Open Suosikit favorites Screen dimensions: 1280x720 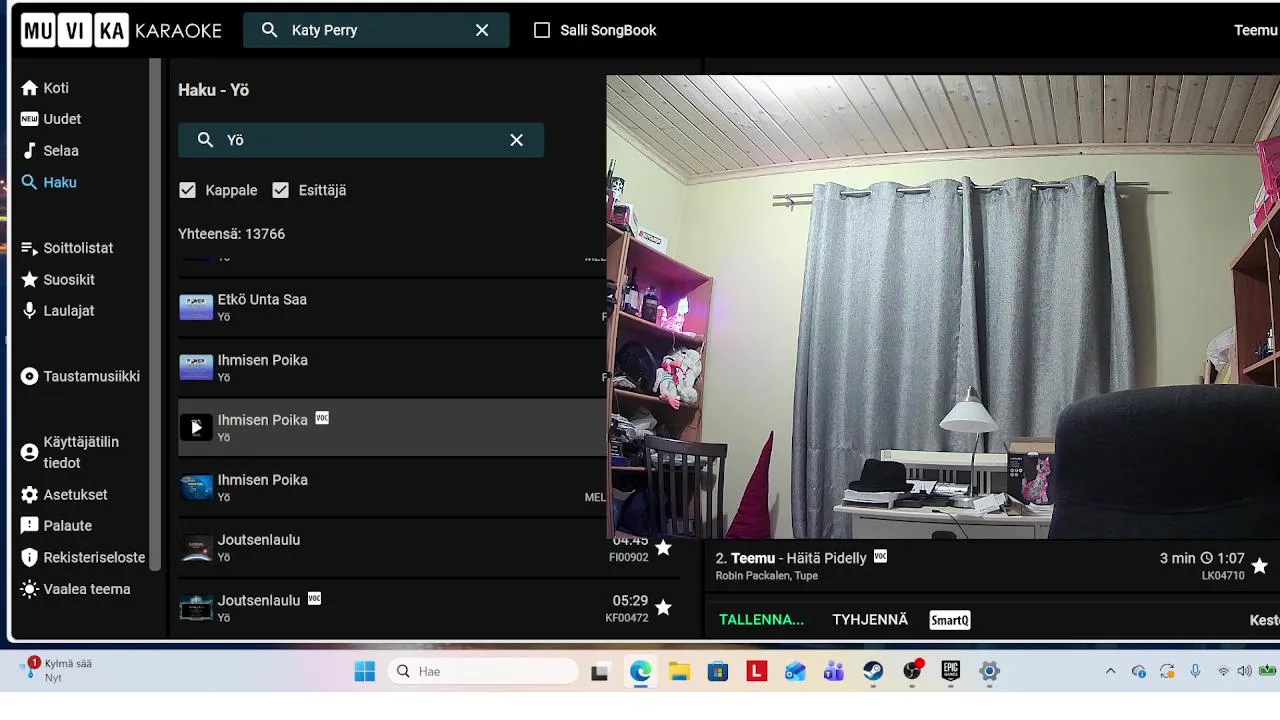[58, 280]
